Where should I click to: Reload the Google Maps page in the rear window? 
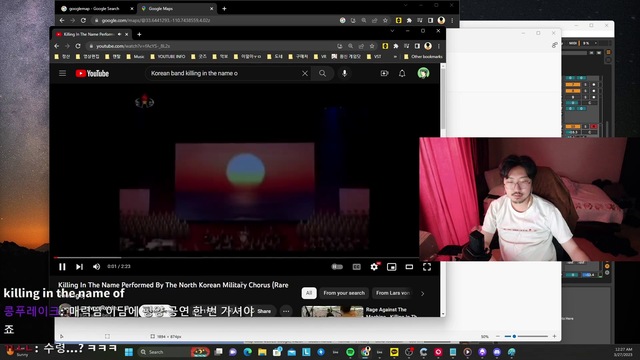click(x=83, y=20)
